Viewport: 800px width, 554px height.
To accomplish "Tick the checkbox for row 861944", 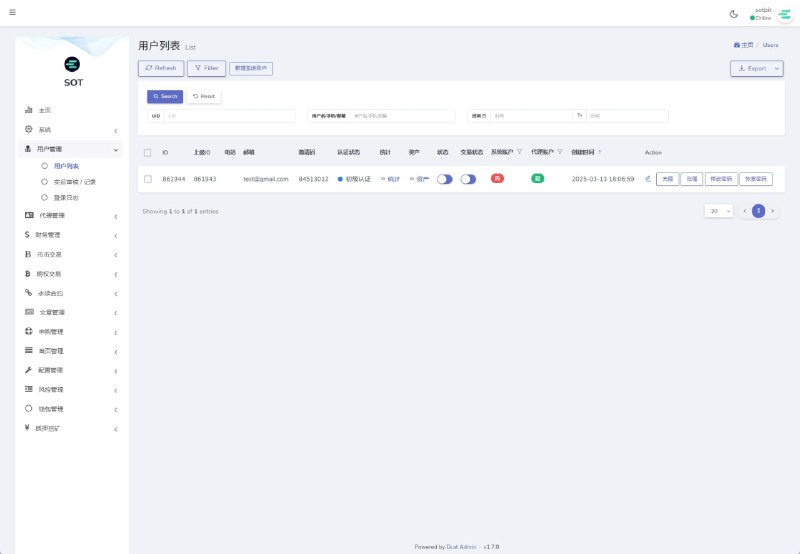I will [x=147, y=179].
